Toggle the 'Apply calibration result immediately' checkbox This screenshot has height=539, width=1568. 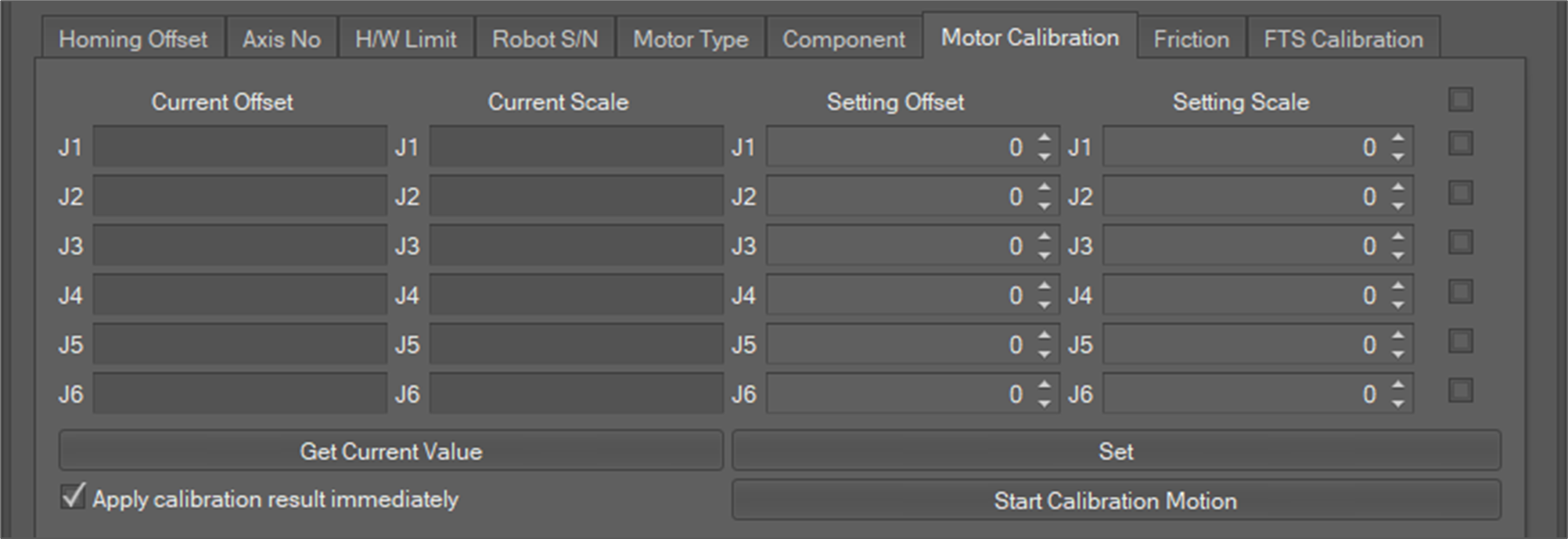pyautogui.click(x=74, y=497)
